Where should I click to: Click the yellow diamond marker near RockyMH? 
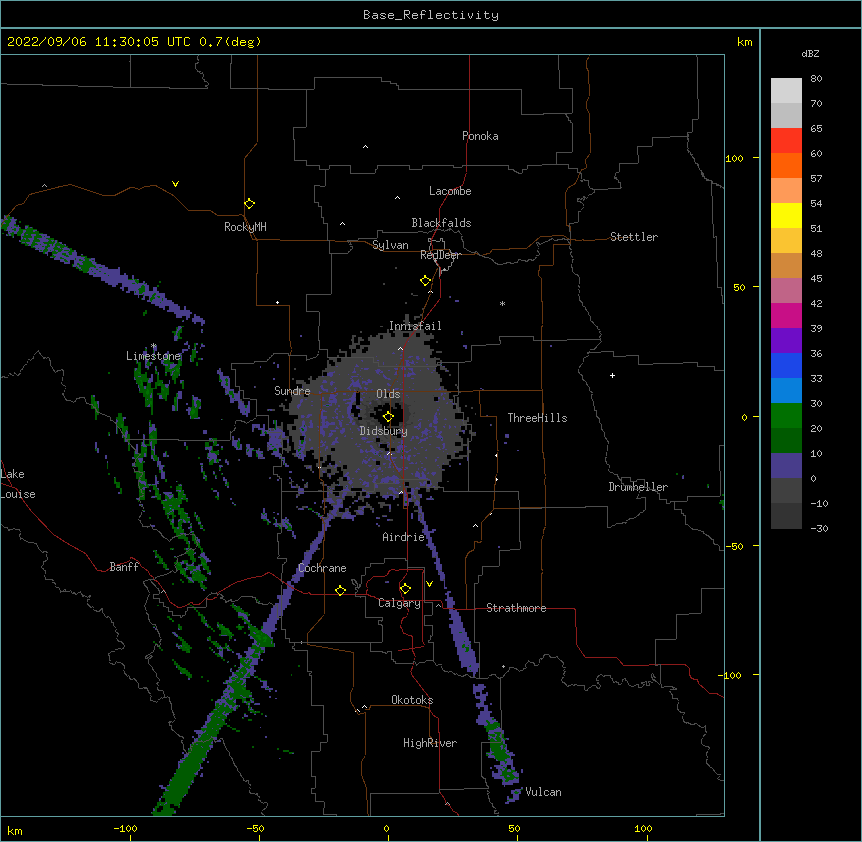point(249,203)
